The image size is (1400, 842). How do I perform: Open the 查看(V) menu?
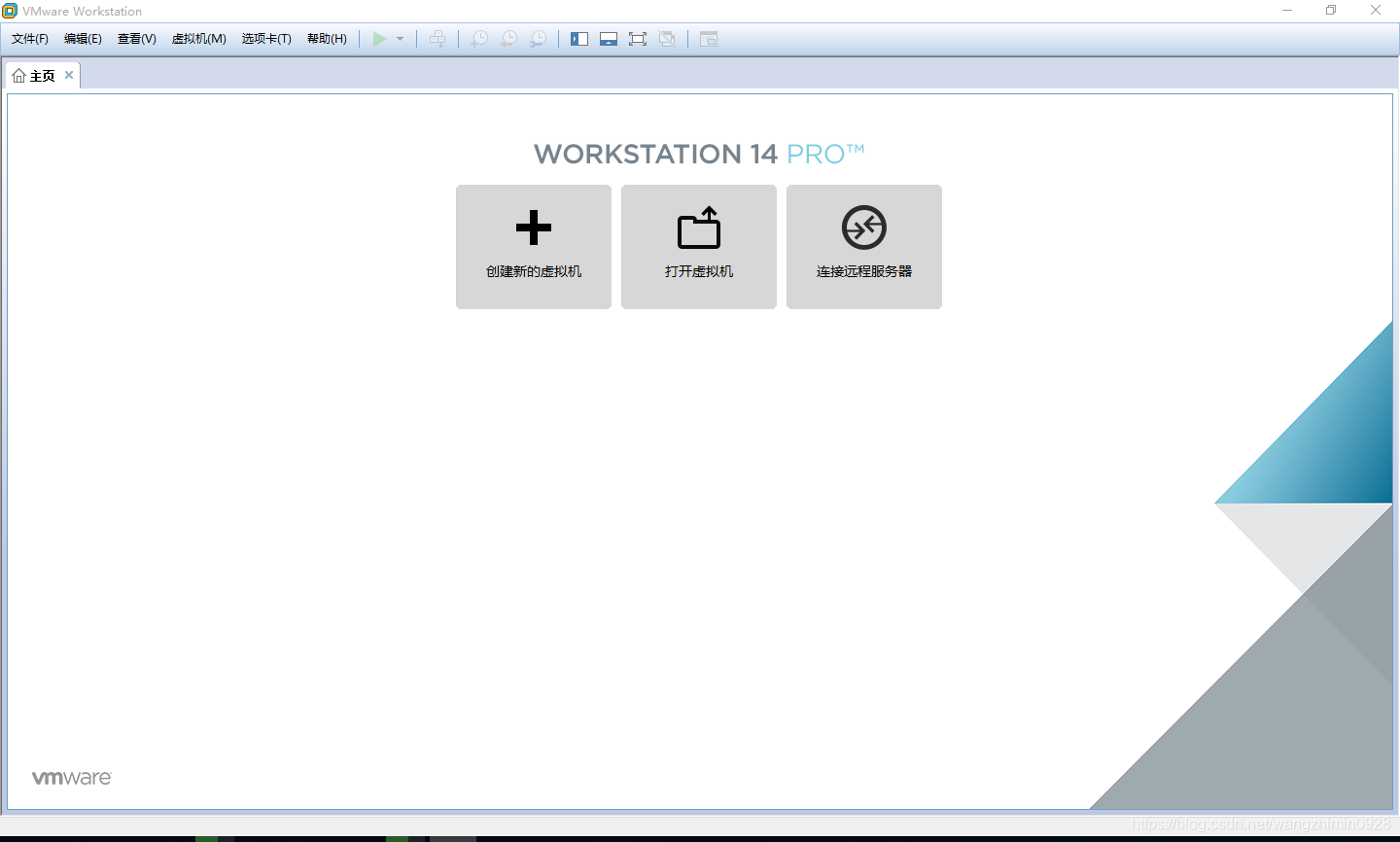tap(137, 39)
